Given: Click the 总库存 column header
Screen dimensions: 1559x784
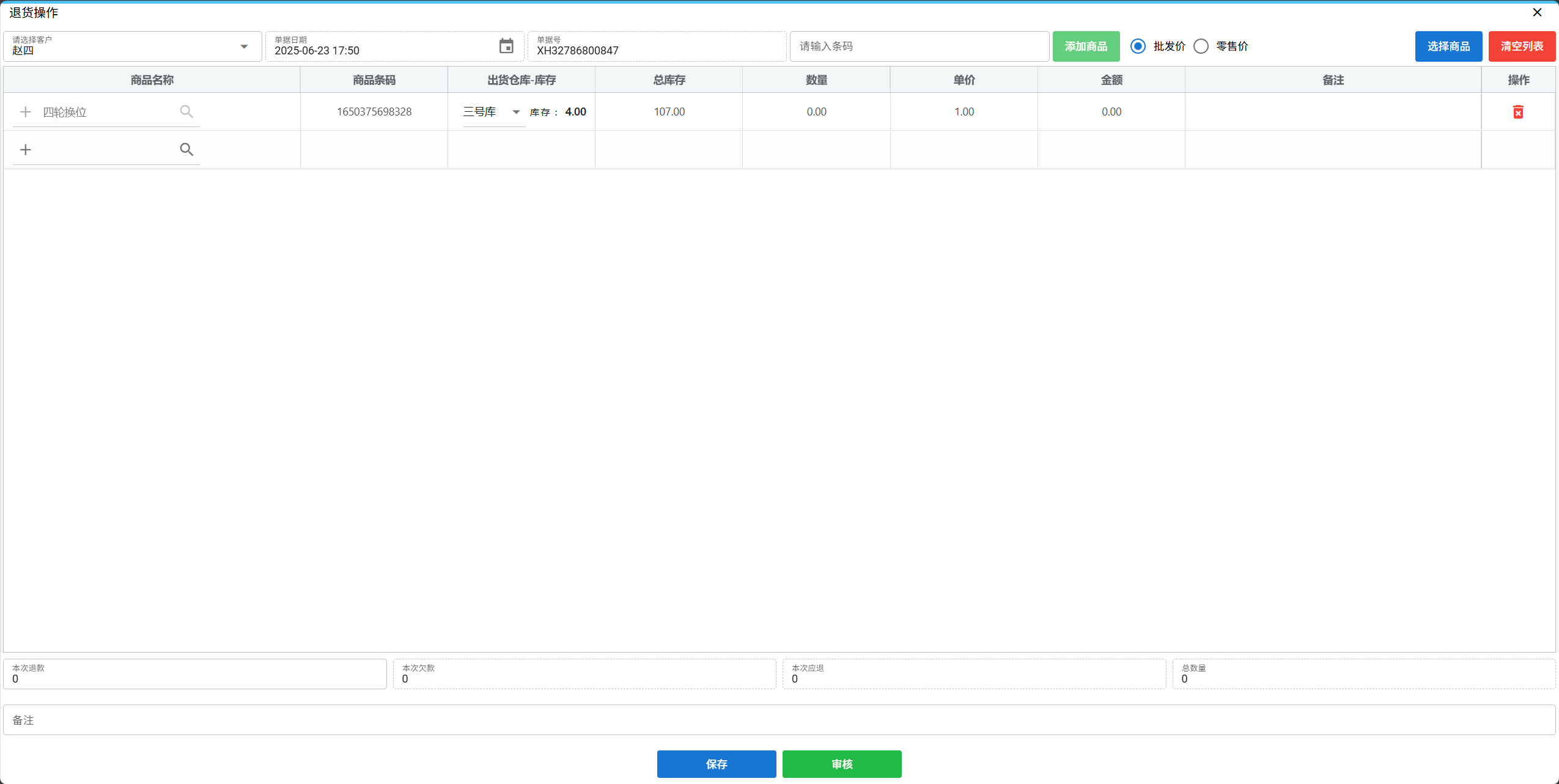Looking at the screenshot, I should [669, 80].
